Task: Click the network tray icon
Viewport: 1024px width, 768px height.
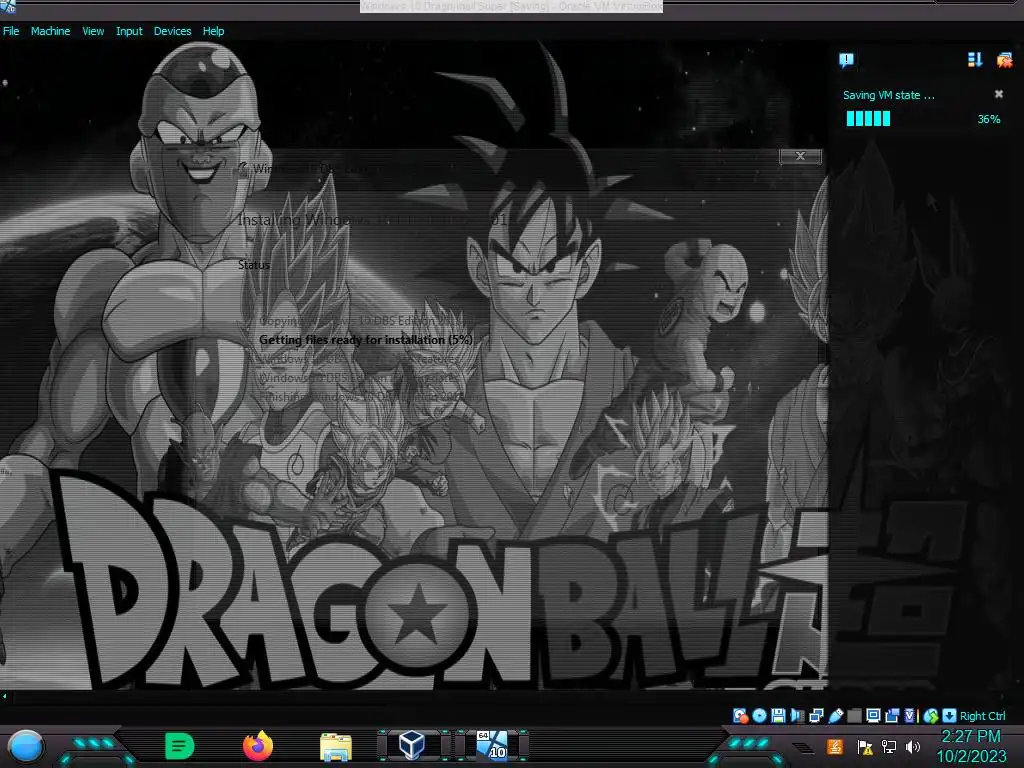Action: [889, 746]
